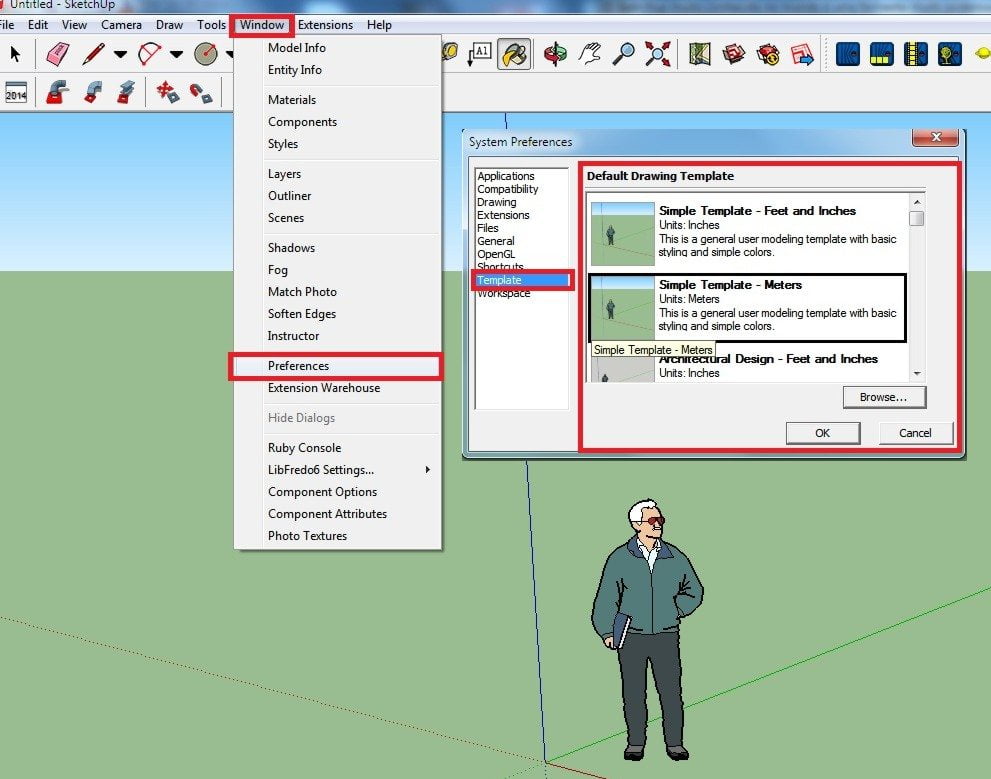Screen dimensions: 991x779
Task: Open the 3D Warehouse get models icon
Action: click(734, 54)
